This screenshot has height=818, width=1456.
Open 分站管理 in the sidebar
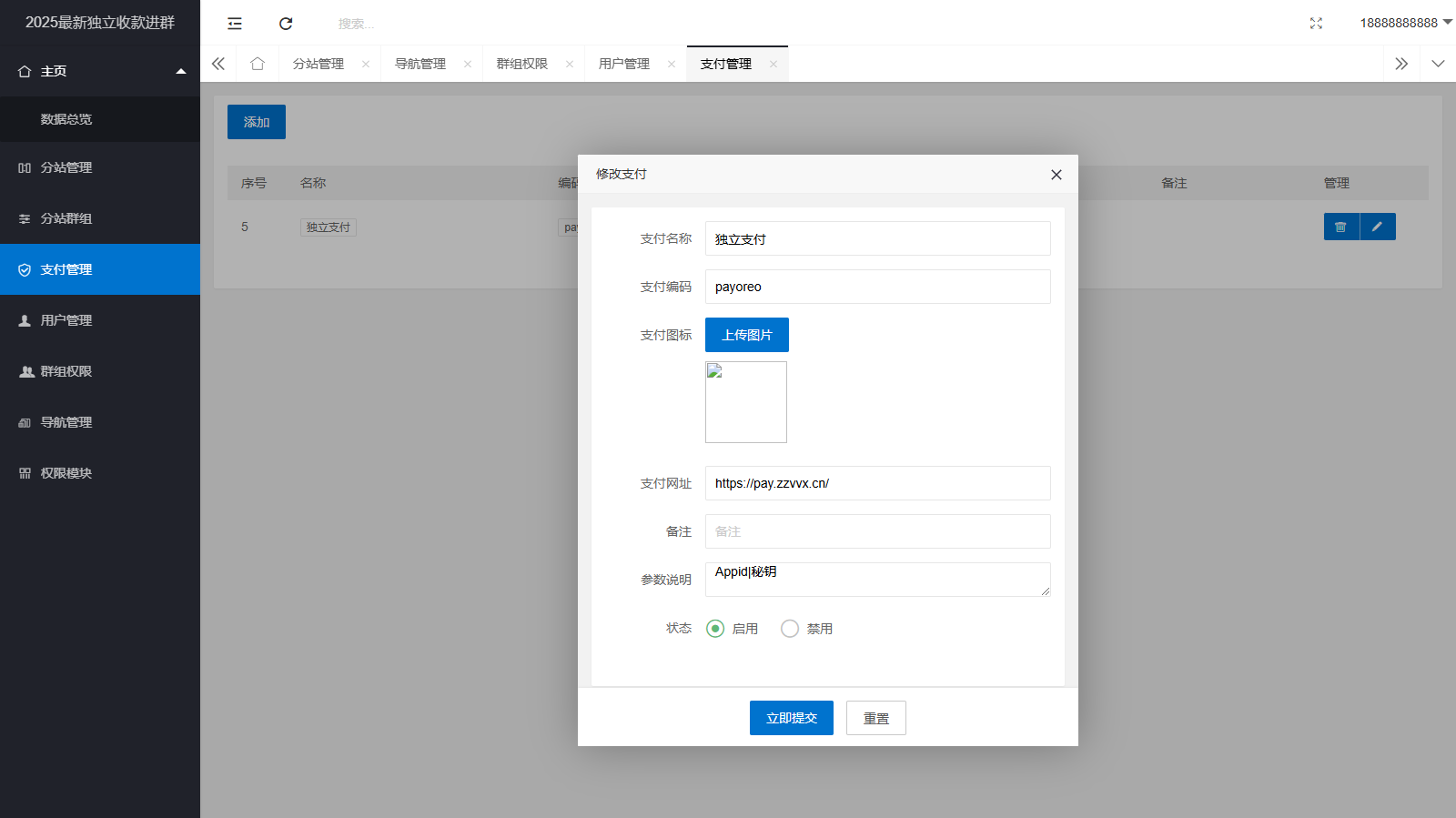[x=66, y=167]
